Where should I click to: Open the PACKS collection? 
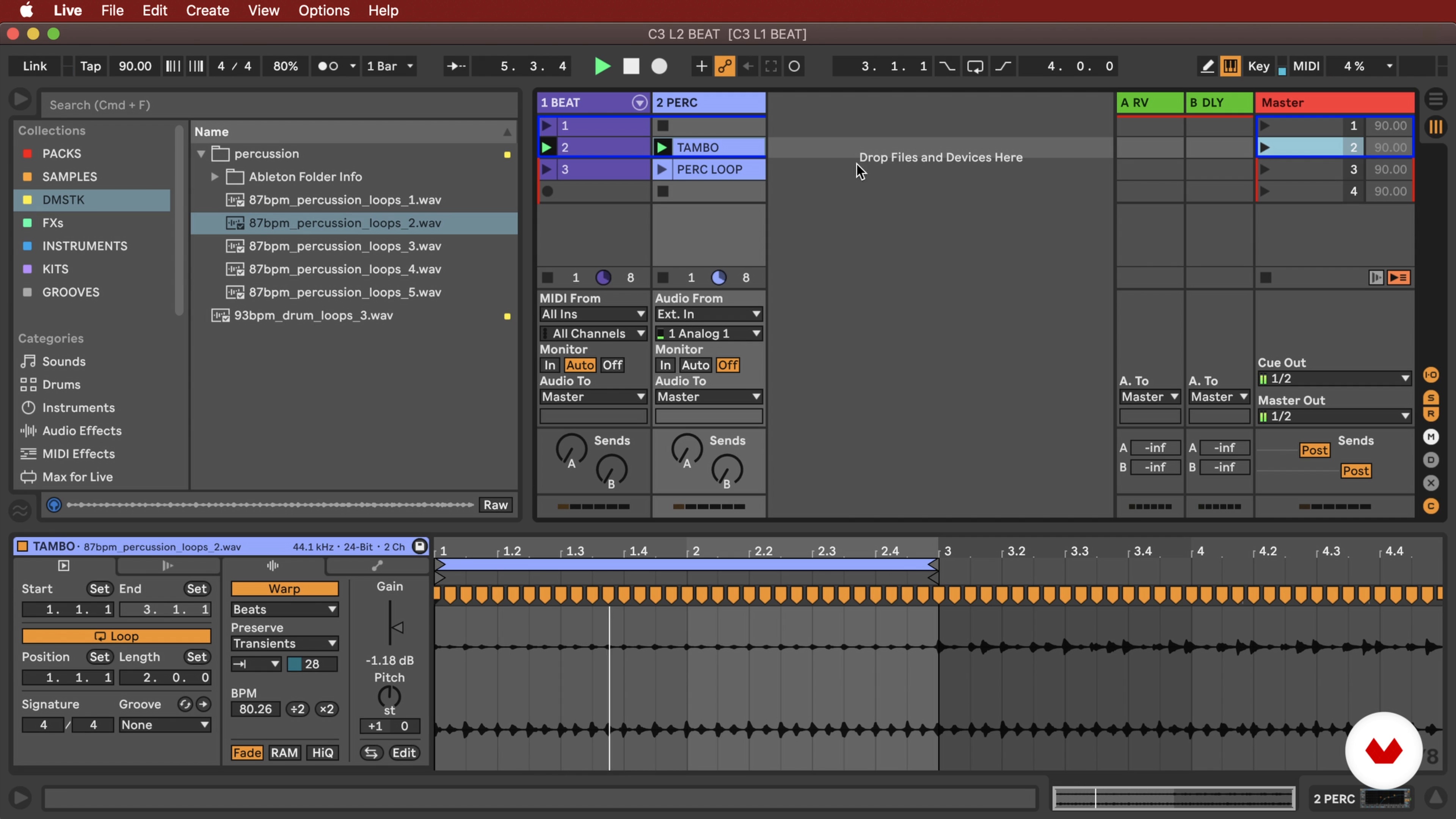click(x=61, y=154)
